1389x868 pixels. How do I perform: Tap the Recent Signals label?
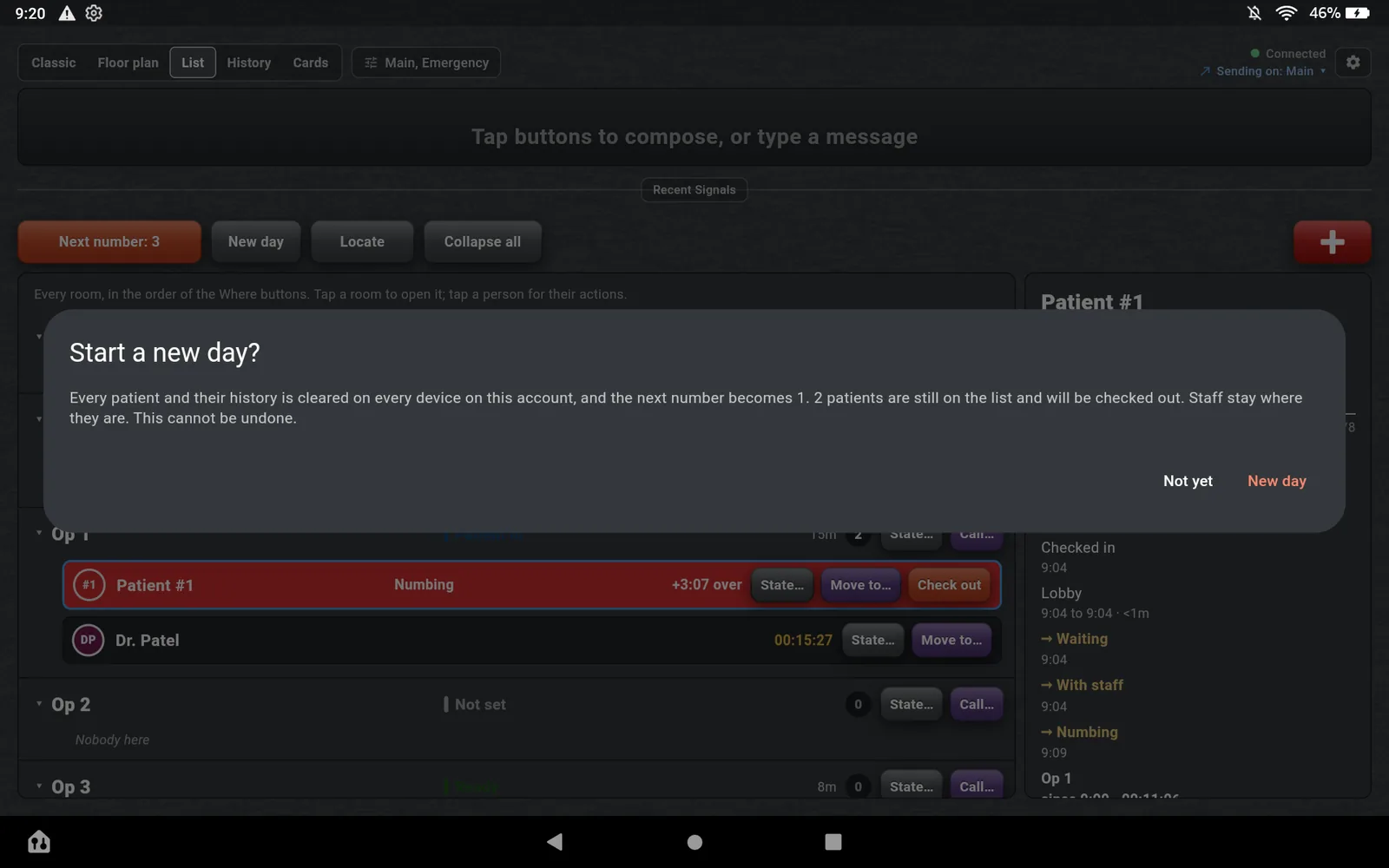tap(694, 190)
